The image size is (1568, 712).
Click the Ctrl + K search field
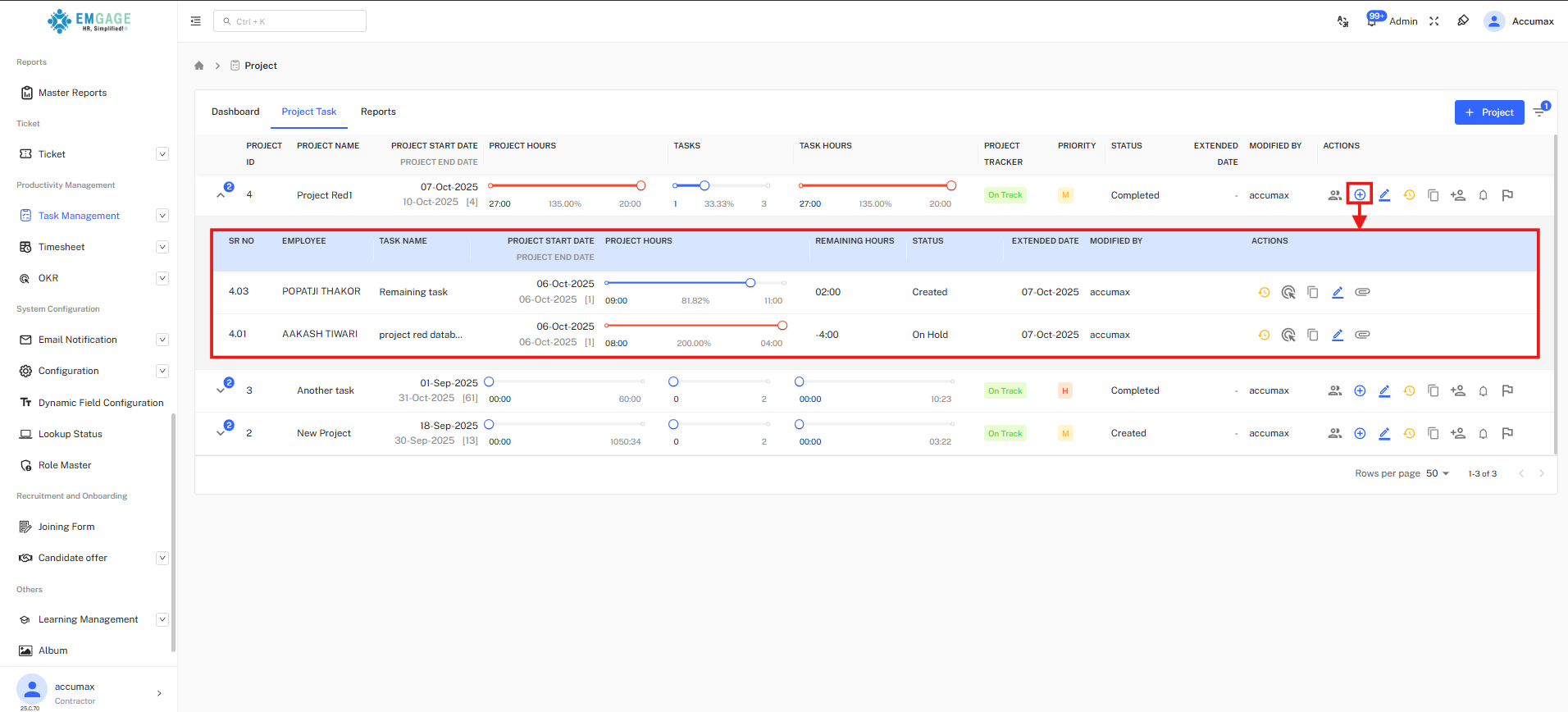click(x=289, y=21)
